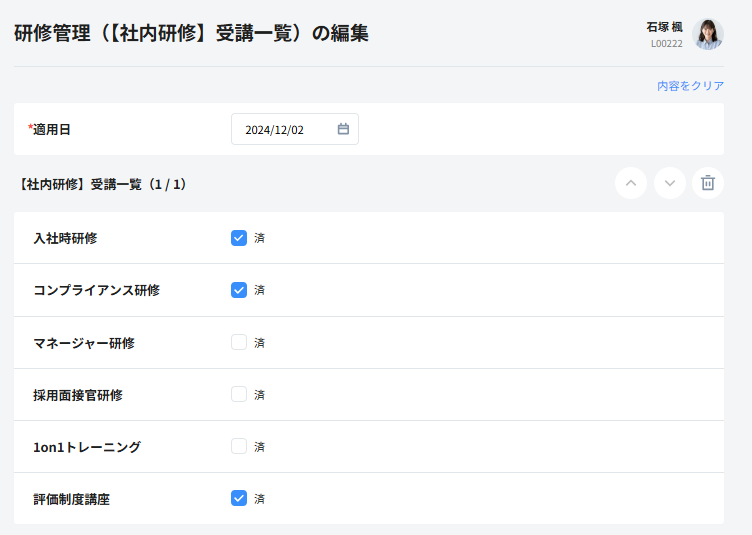Open the calendar picker icon in 適用日 field
Viewport: 752px width, 535px height.
coord(343,129)
